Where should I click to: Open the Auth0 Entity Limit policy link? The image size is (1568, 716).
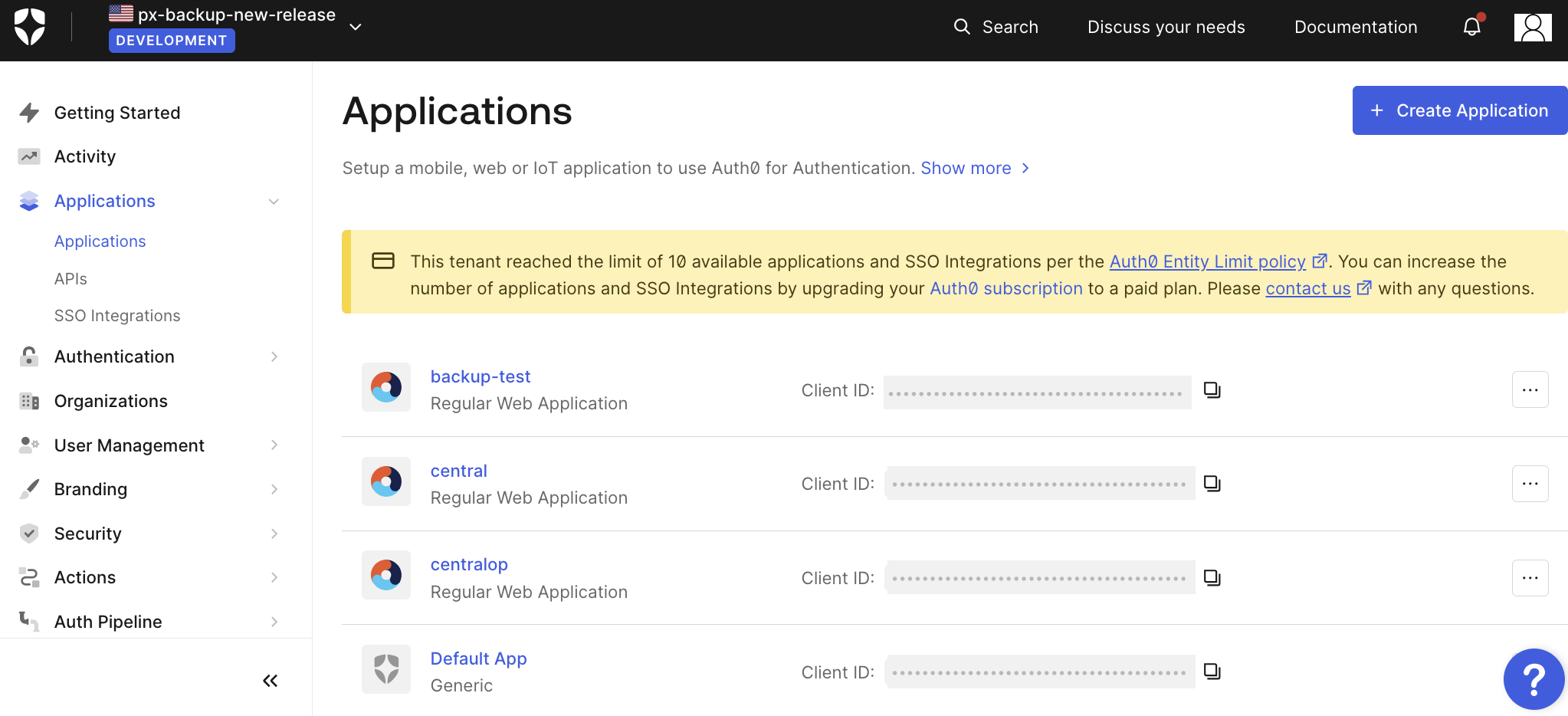click(1207, 262)
